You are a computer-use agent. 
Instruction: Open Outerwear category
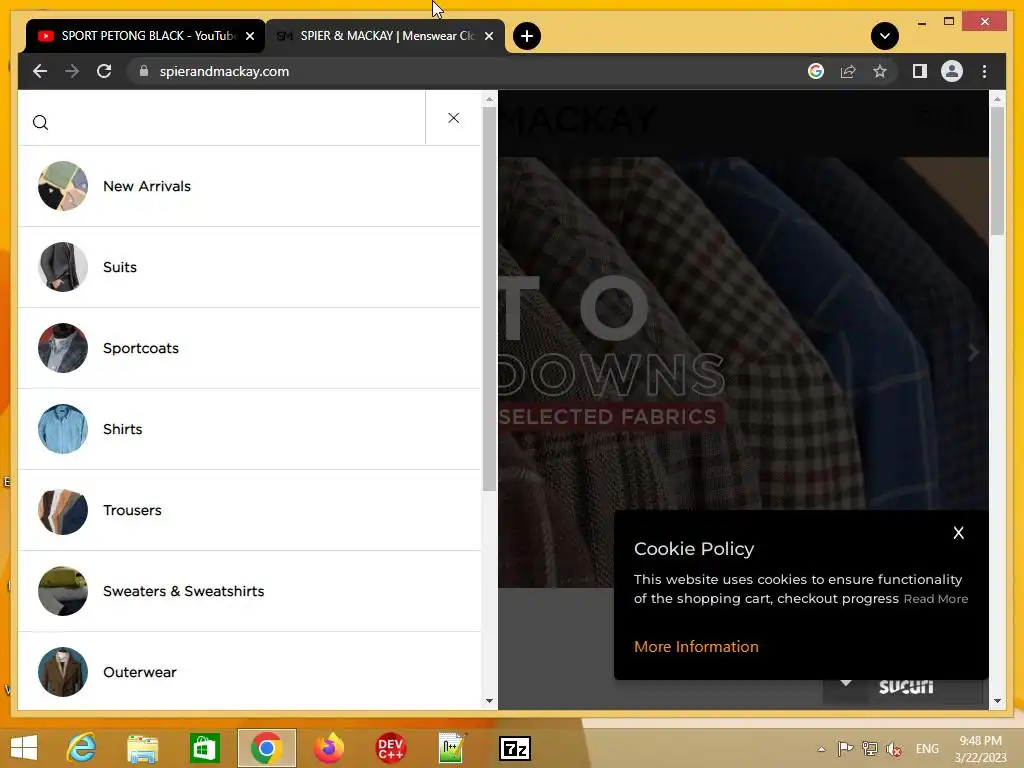pyautogui.click(x=249, y=671)
